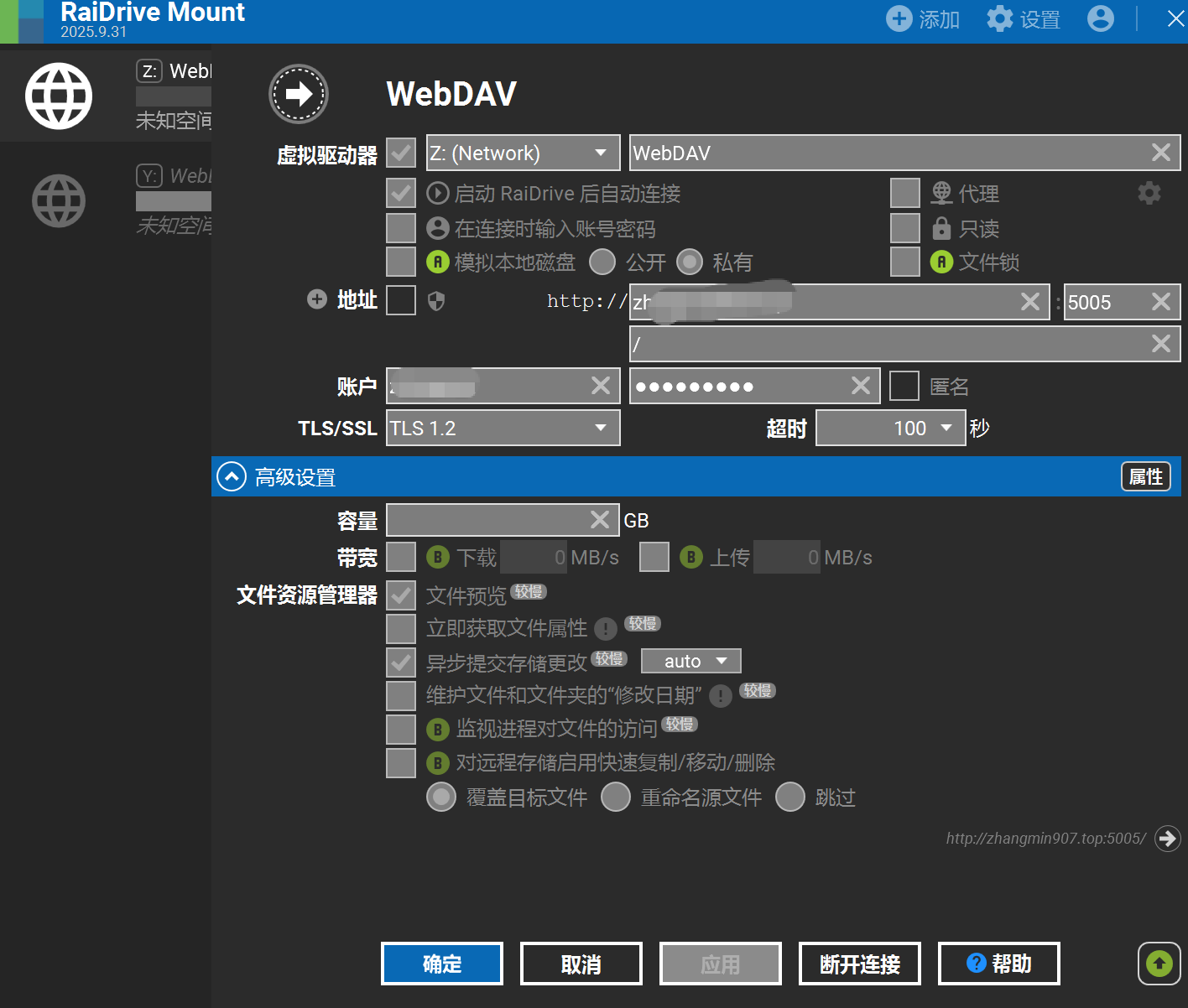This screenshot has width=1188, height=1008.
Task: Collapse 高级设置 with the chevron icon
Action: pyautogui.click(x=232, y=476)
